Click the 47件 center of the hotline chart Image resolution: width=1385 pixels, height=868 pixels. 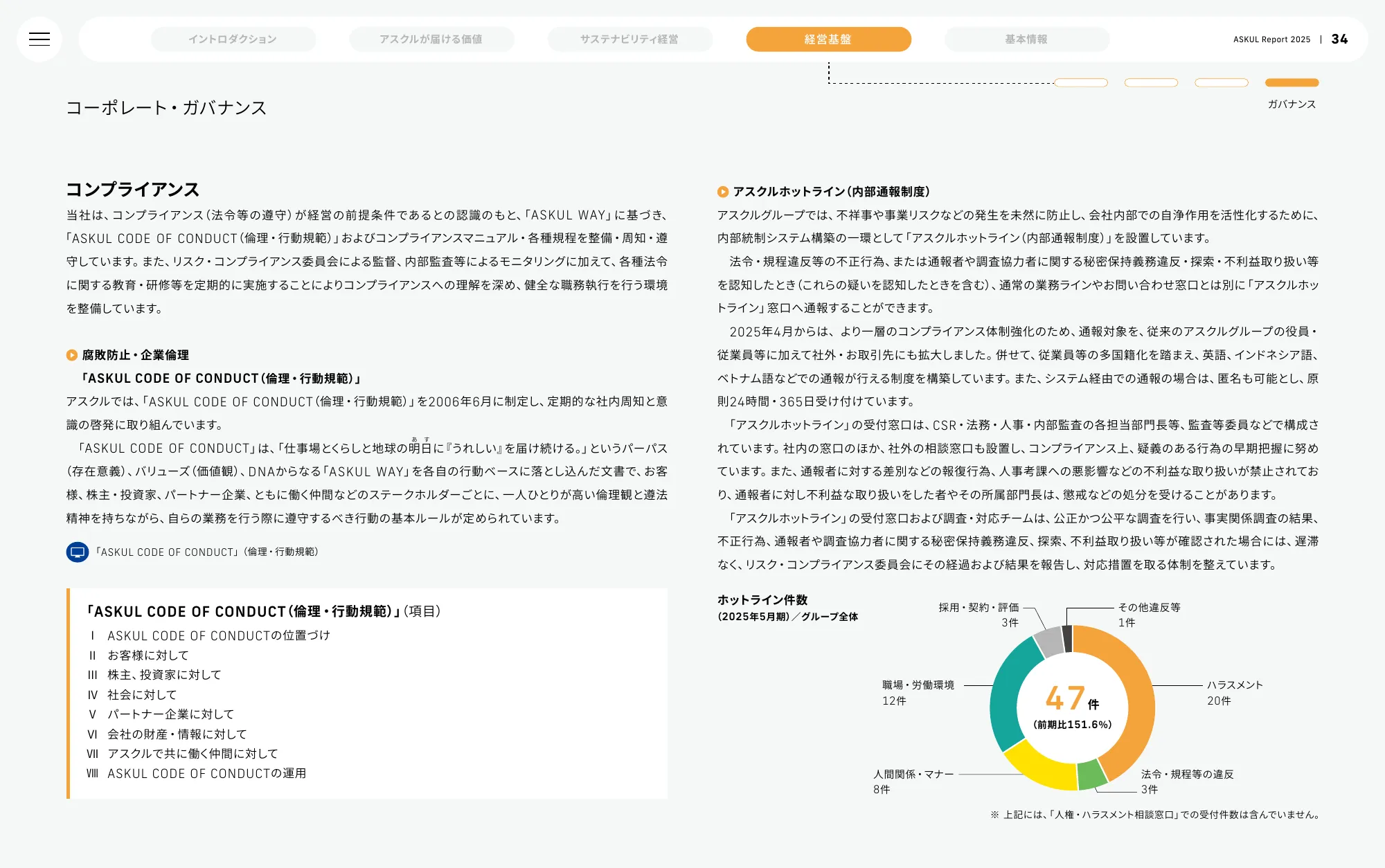[x=1071, y=701]
